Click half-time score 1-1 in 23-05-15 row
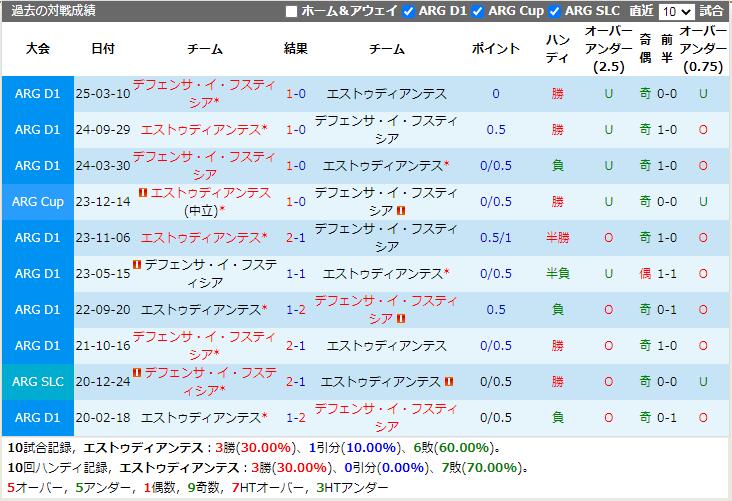 [x=667, y=274]
